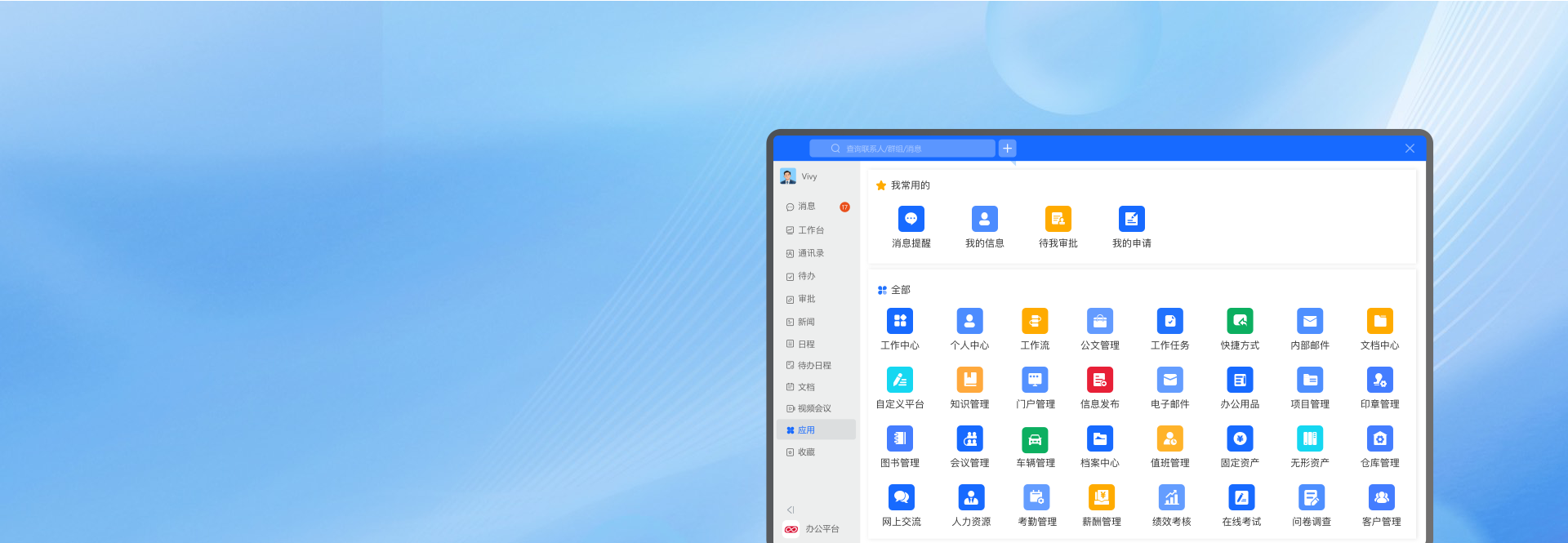Screen dimensions: 1568x543
Task: Open 视频会议 from the sidebar
Action: [x=813, y=408]
